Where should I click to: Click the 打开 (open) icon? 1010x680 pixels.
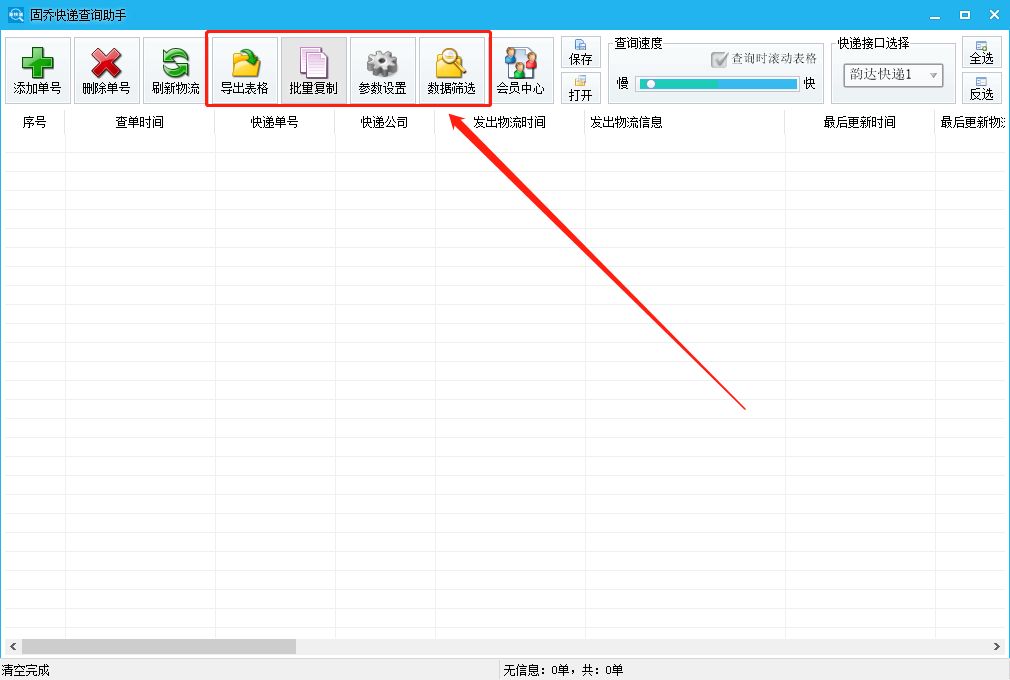point(580,89)
